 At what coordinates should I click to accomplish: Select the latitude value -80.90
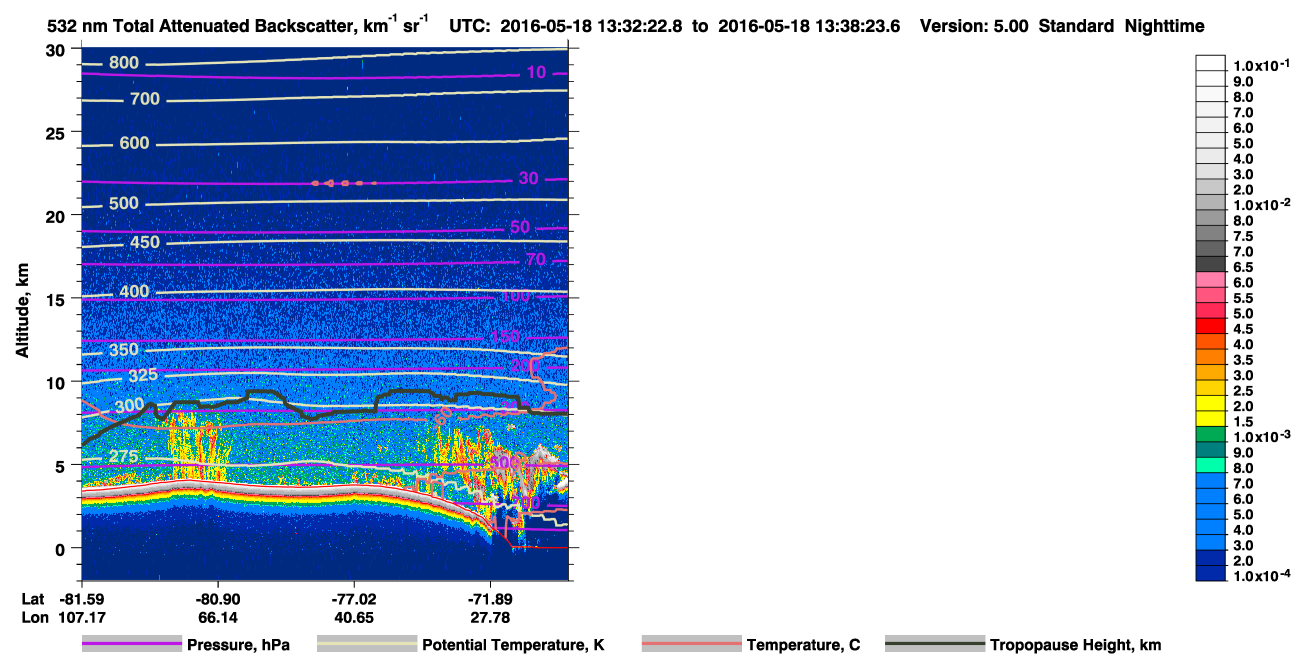[x=218, y=598]
